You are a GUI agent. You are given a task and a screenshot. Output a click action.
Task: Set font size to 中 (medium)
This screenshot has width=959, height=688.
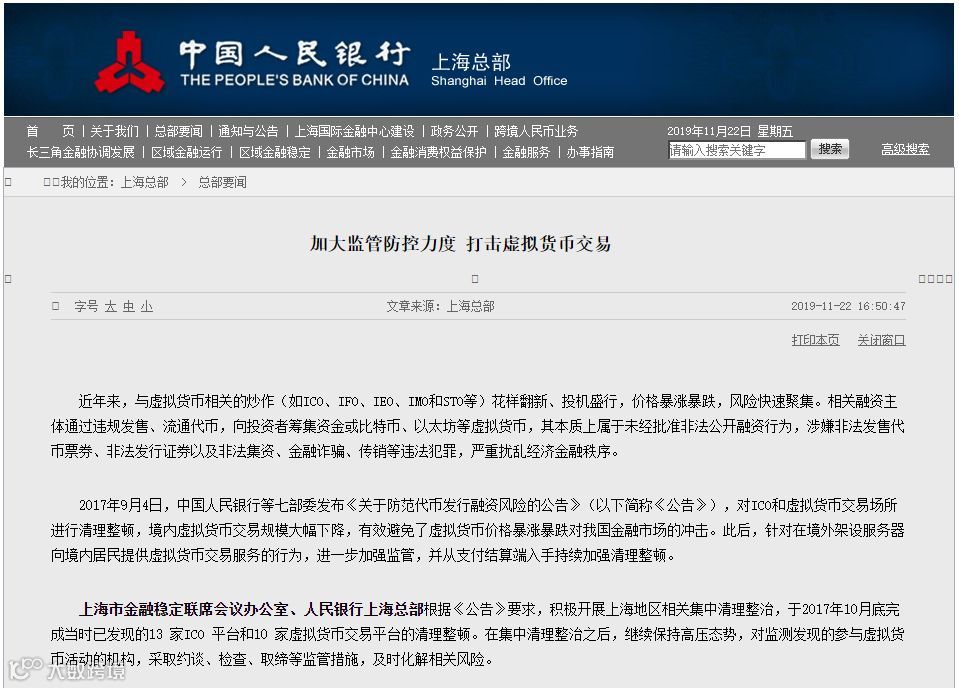128,306
